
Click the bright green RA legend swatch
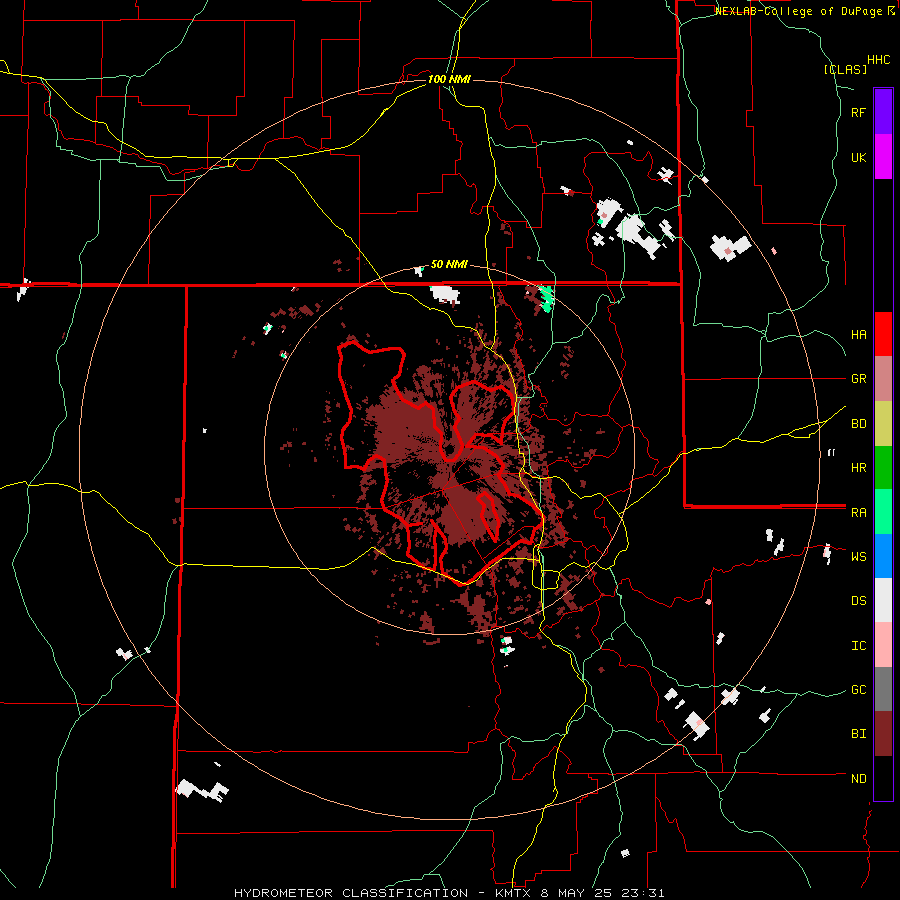[x=883, y=512]
